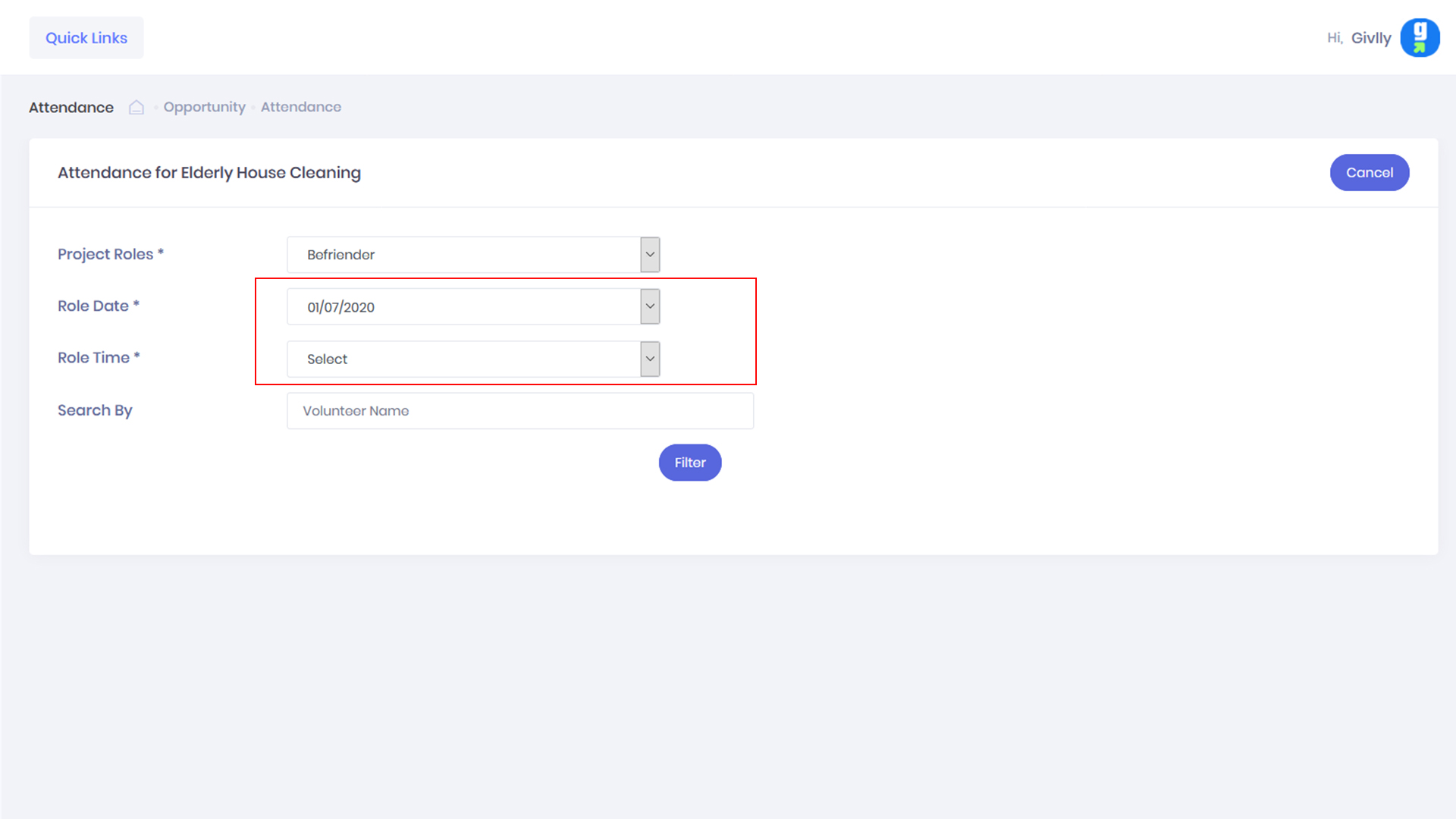Click the Givlly username text
The image size is (1456, 819).
(1370, 38)
